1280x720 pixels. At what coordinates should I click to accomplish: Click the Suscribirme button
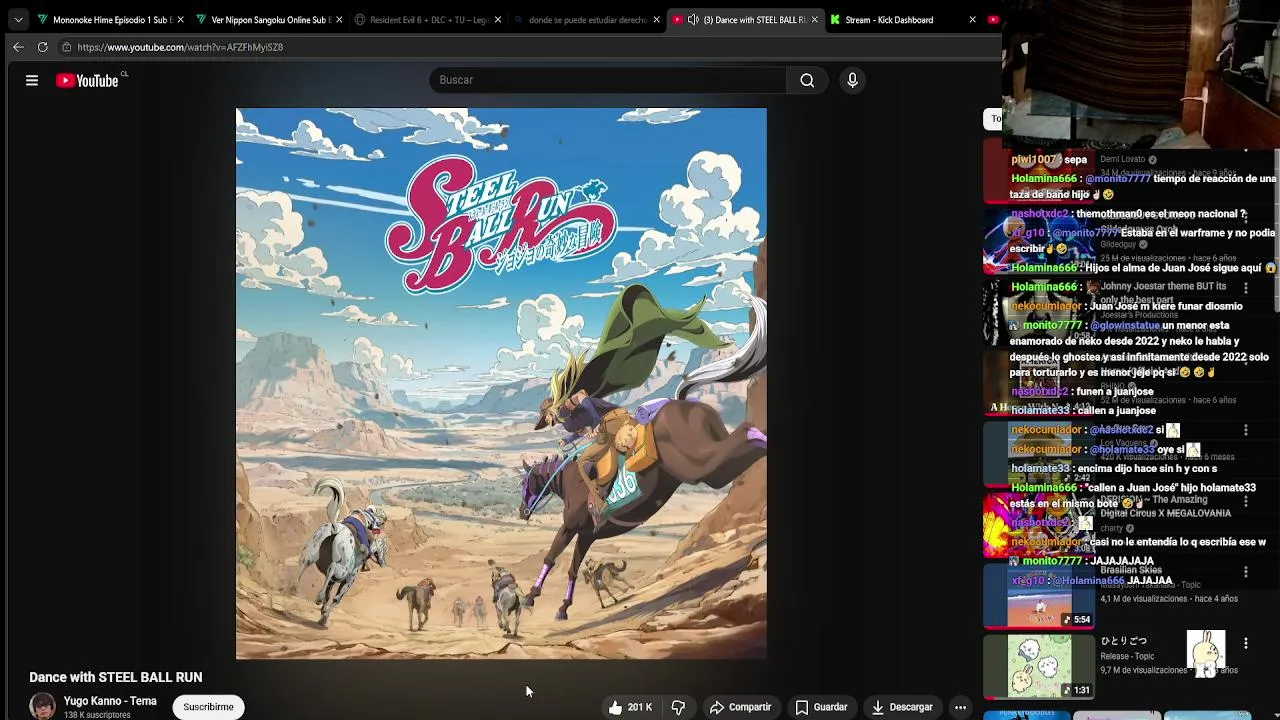208,707
